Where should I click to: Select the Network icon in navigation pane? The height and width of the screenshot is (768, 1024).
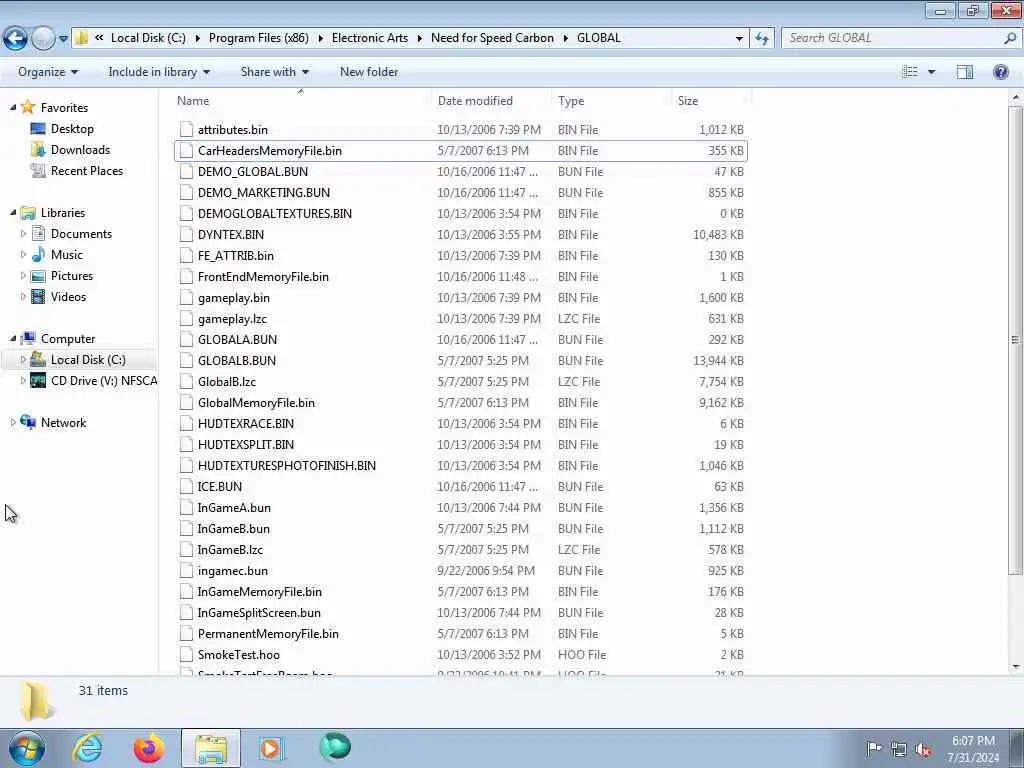[x=28, y=422]
